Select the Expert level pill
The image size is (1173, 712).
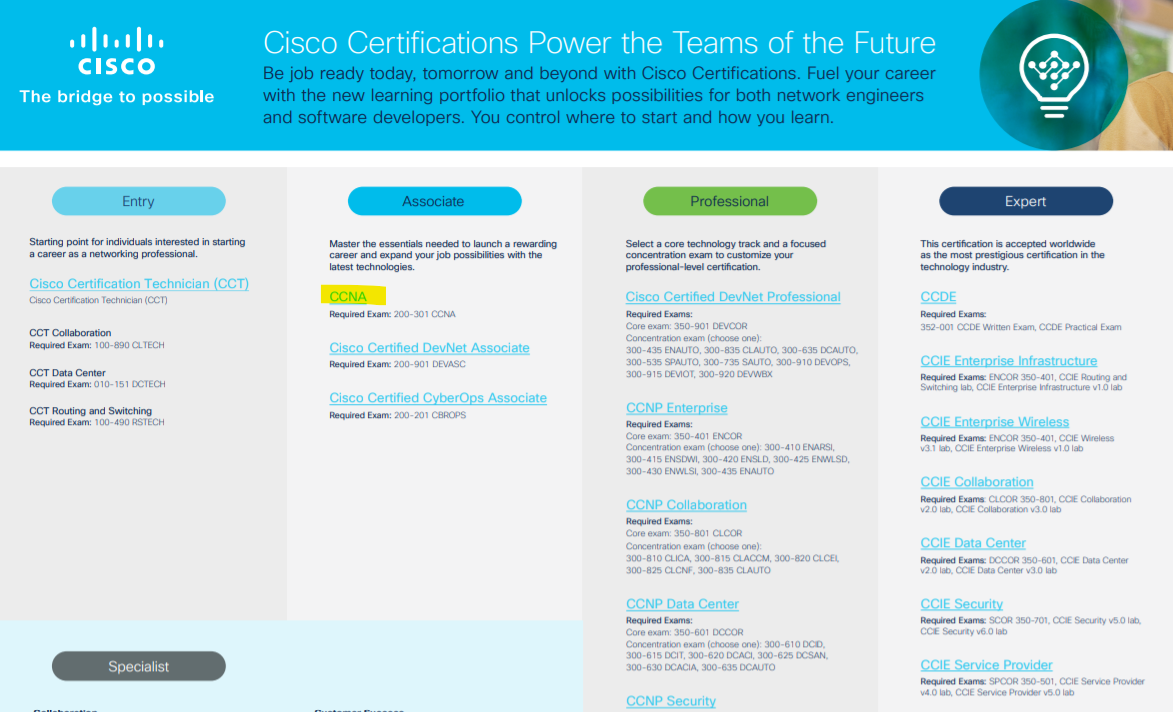click(1026, 201)
